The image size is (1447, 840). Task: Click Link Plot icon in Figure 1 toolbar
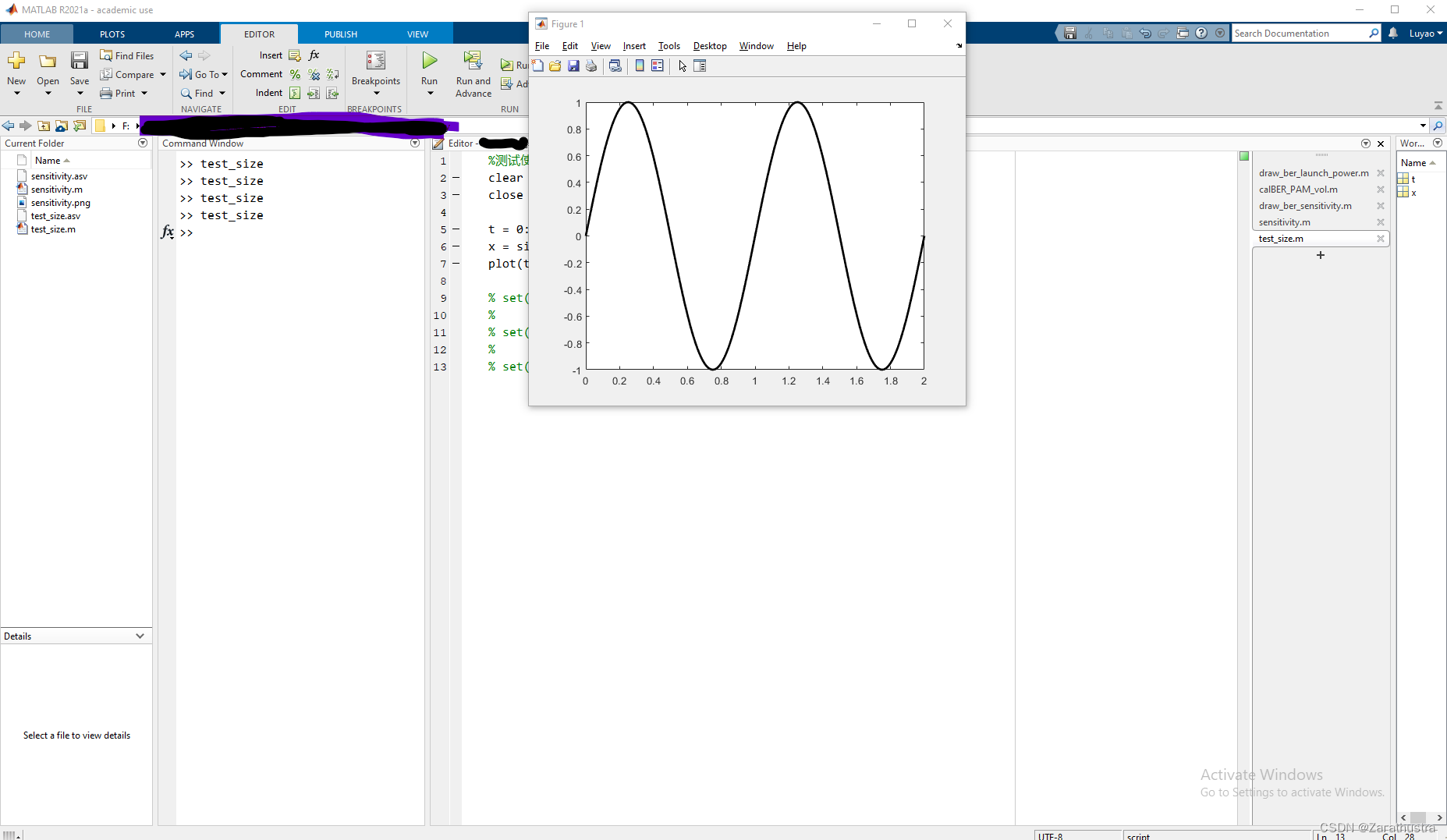point(615,66)
